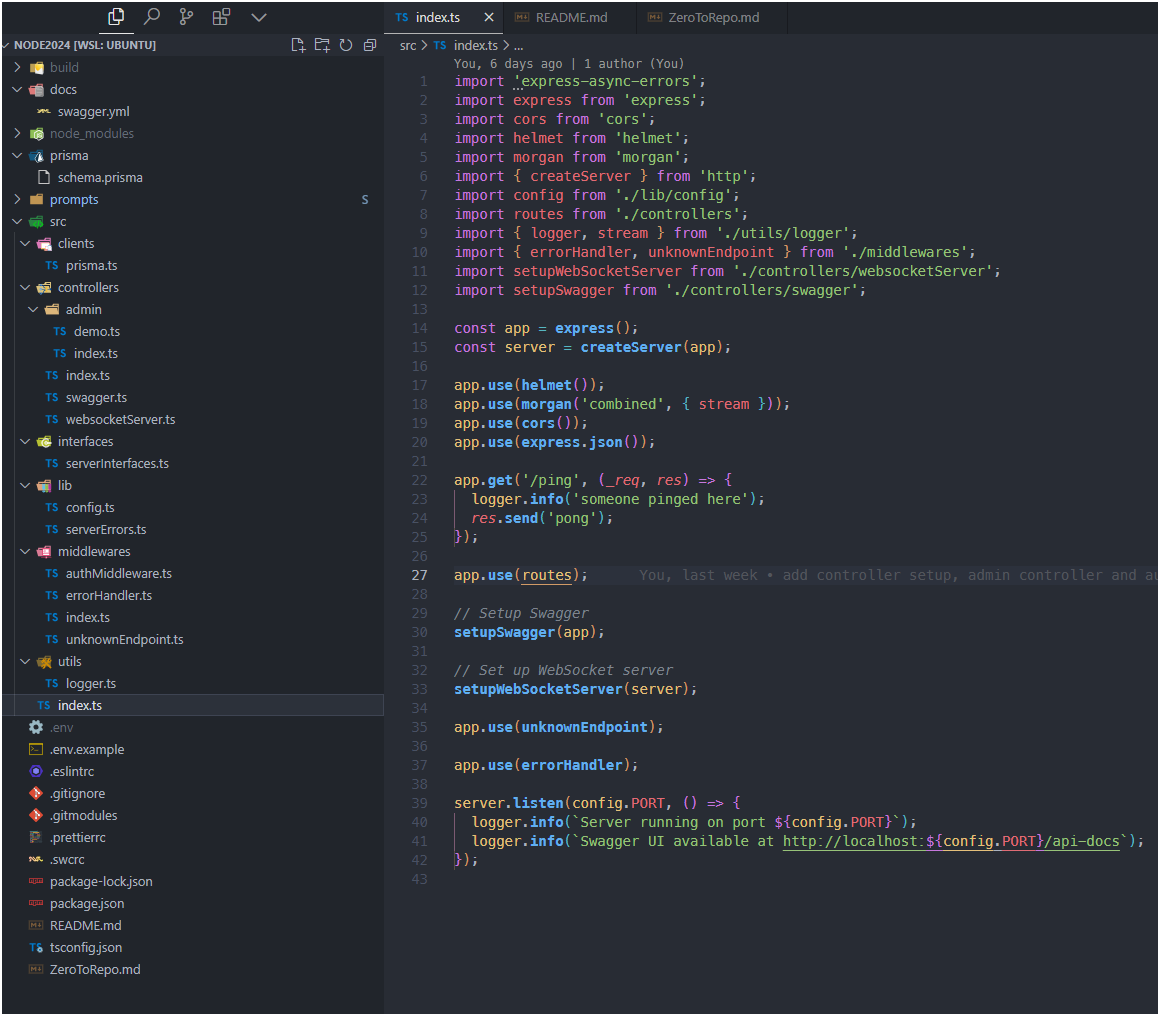The image size is (1160, 1016).
Task: Open the additional views chevron dropdown
Action: (x=259, y=17)
